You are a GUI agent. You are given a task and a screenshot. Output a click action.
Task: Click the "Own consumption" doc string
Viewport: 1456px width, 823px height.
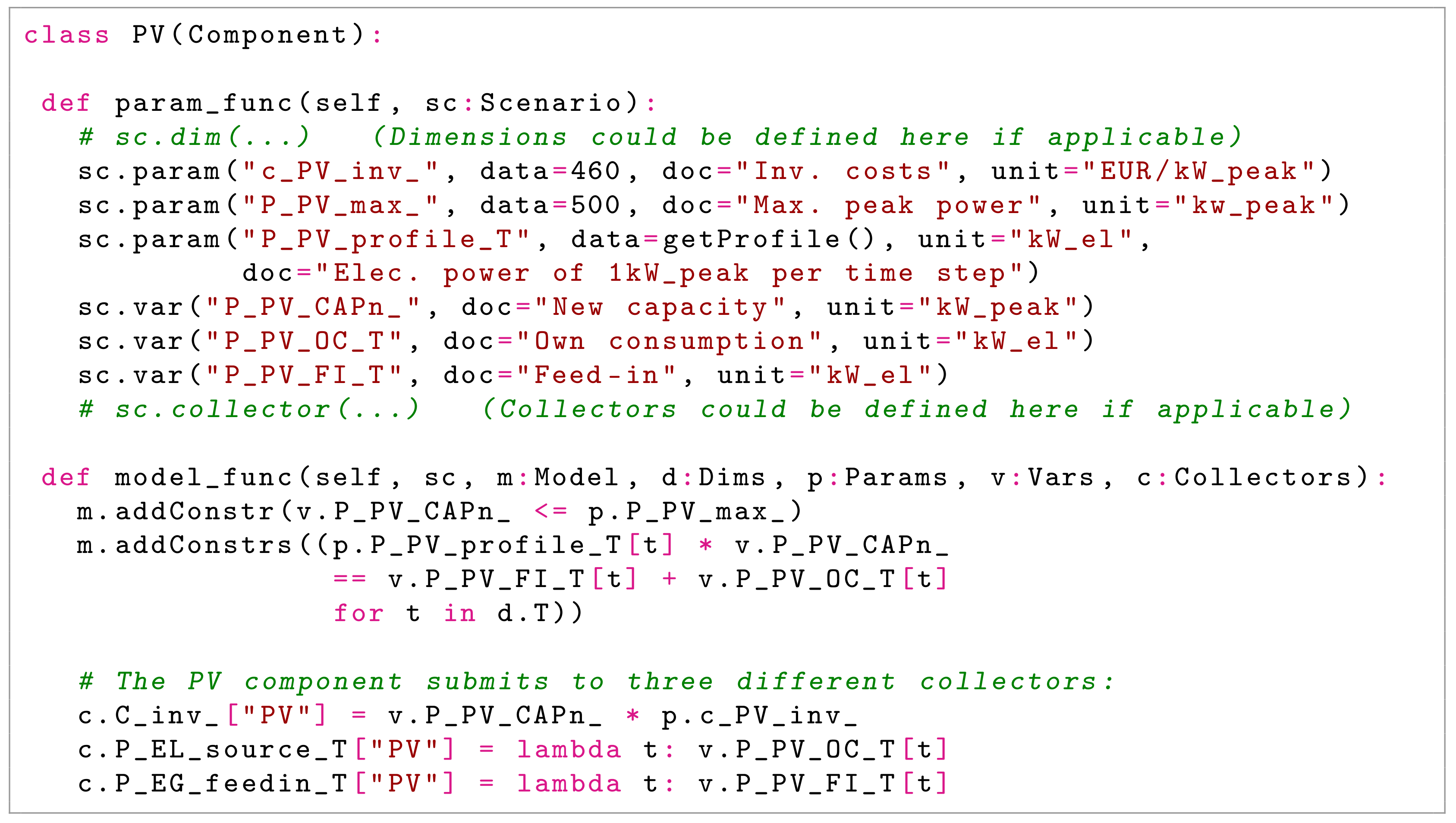[x=669, y=342]
